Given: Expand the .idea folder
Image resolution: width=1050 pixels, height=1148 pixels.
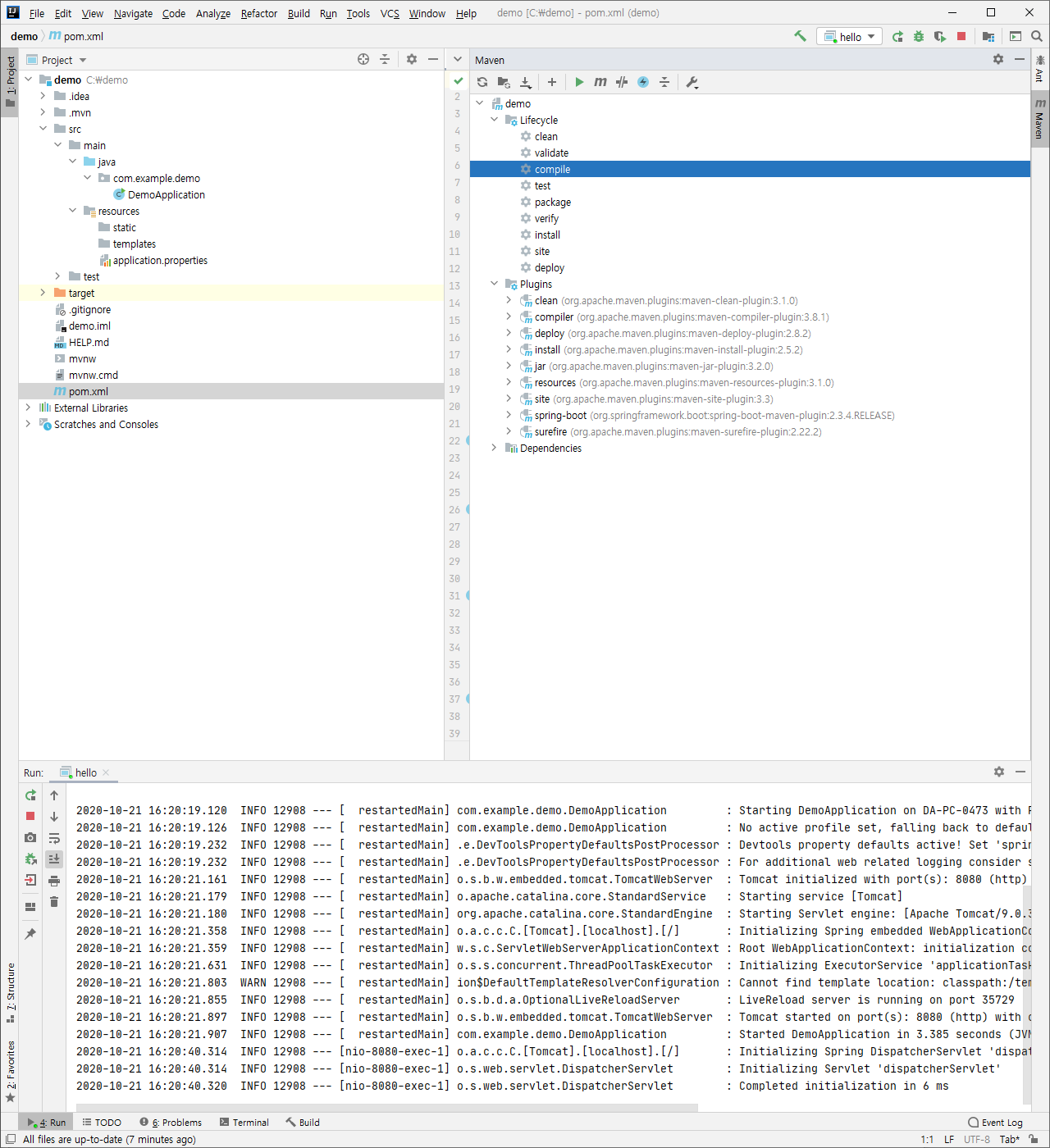Looking at the screenshot, I should pos(43,96).
